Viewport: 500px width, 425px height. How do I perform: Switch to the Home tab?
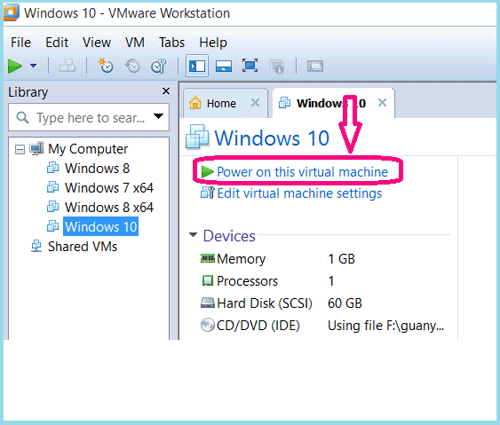pyautogui.click(x=221, y=103)
